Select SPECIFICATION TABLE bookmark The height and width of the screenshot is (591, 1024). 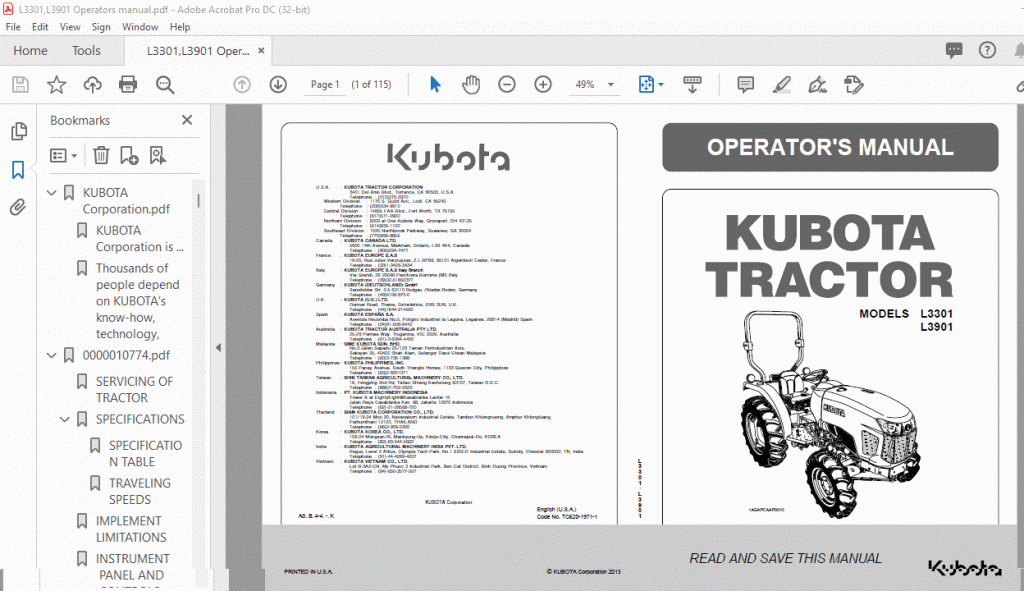pyautogui.click(x=146, y=453)
